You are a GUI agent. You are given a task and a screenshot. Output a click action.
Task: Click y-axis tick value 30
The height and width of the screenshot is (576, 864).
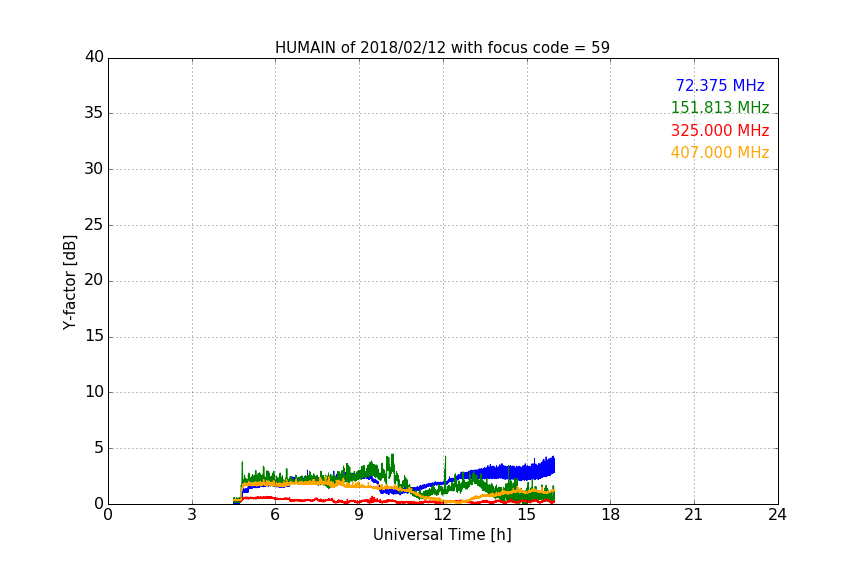[94, 169]
